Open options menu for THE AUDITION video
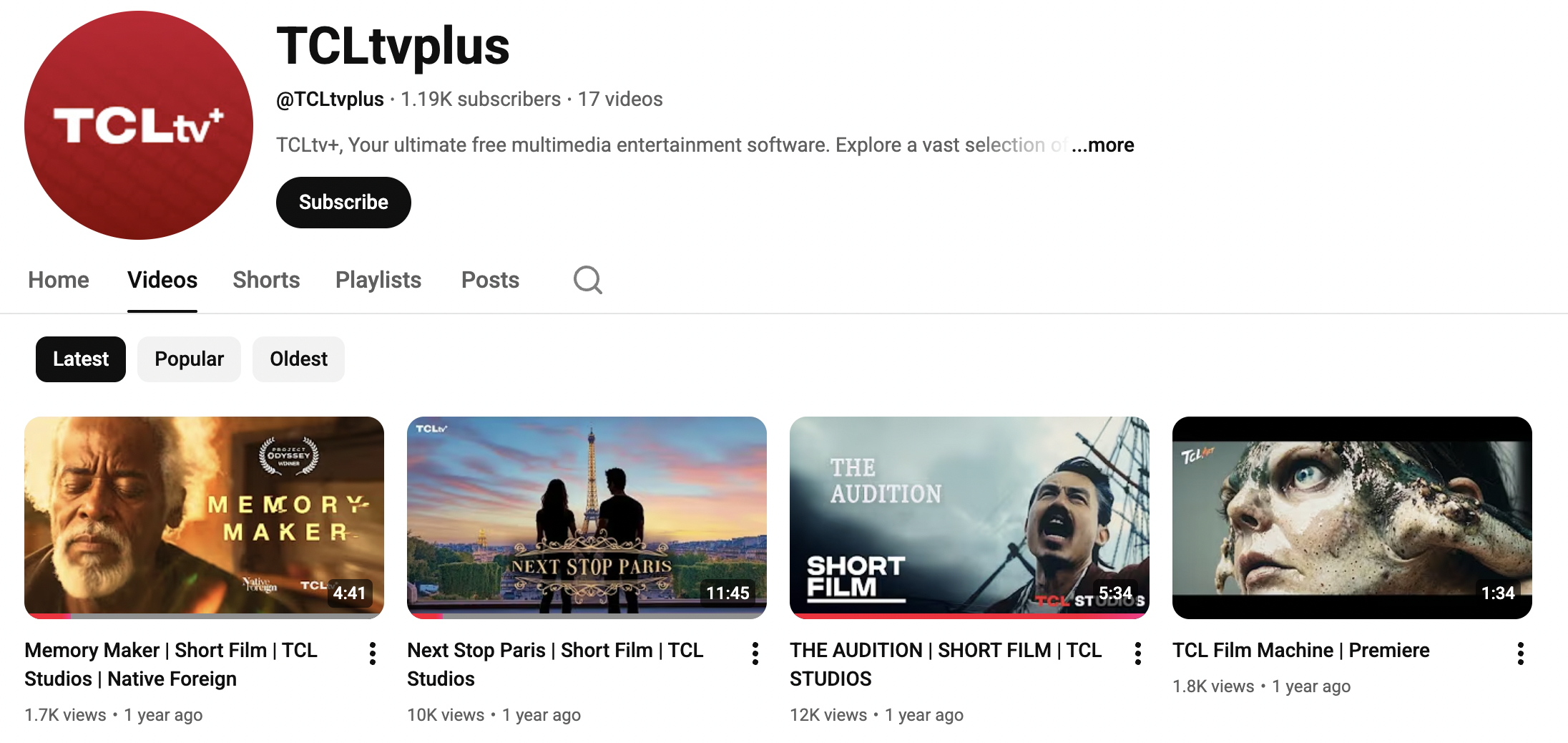Image resolution: width=1568 pixels, height=743 pixels. tap(1138, 654)
